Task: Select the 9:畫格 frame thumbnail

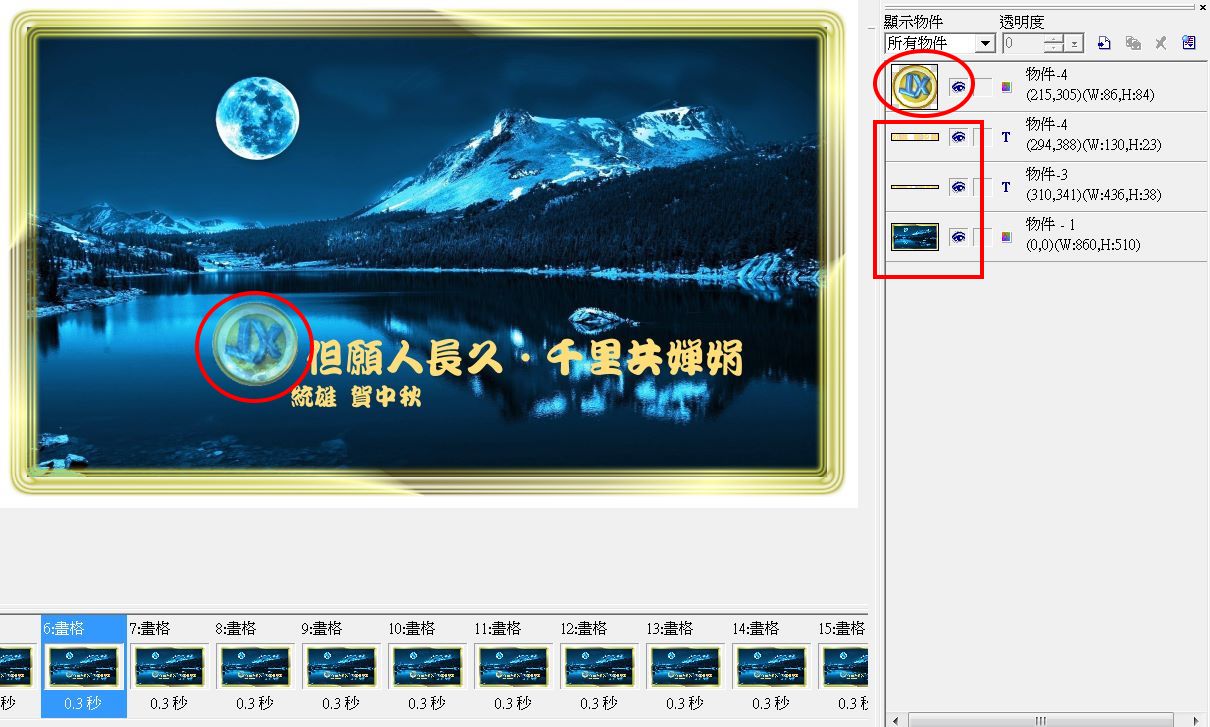Action: 340,666
